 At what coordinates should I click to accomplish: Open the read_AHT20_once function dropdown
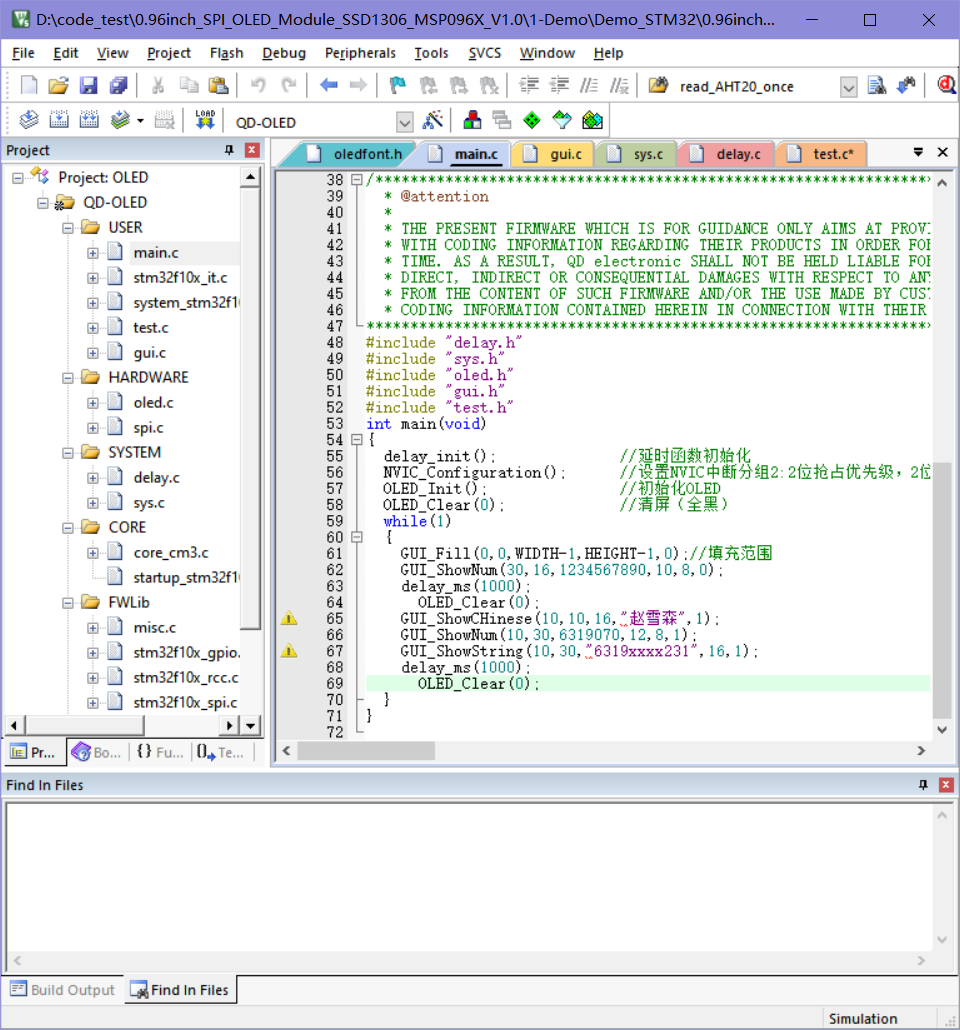click(848, 86)
